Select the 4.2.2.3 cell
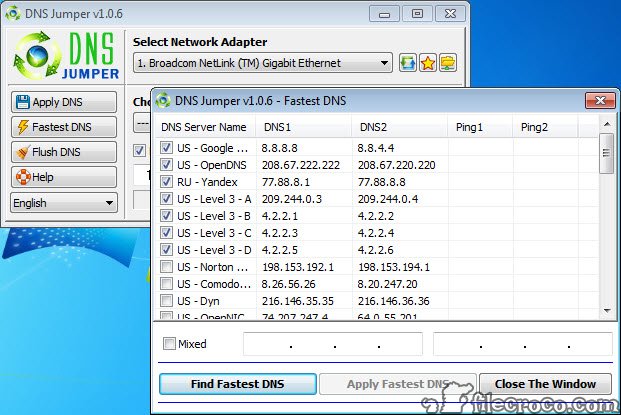 (x=280, y=233)
